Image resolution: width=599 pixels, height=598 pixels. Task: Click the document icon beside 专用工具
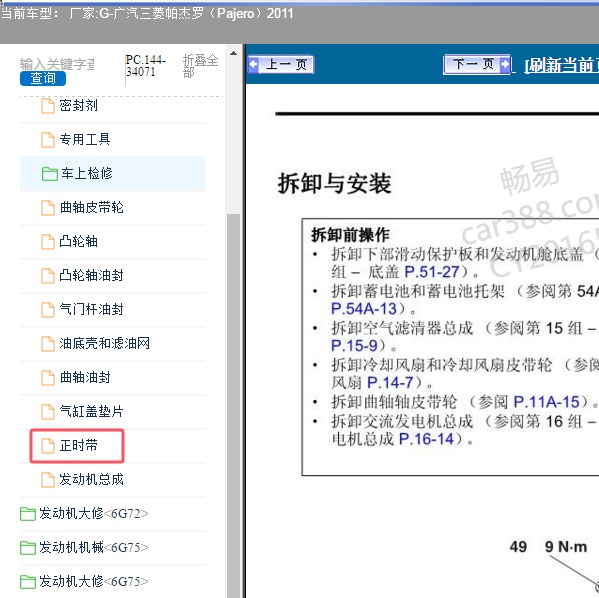(x=48, y=140)
